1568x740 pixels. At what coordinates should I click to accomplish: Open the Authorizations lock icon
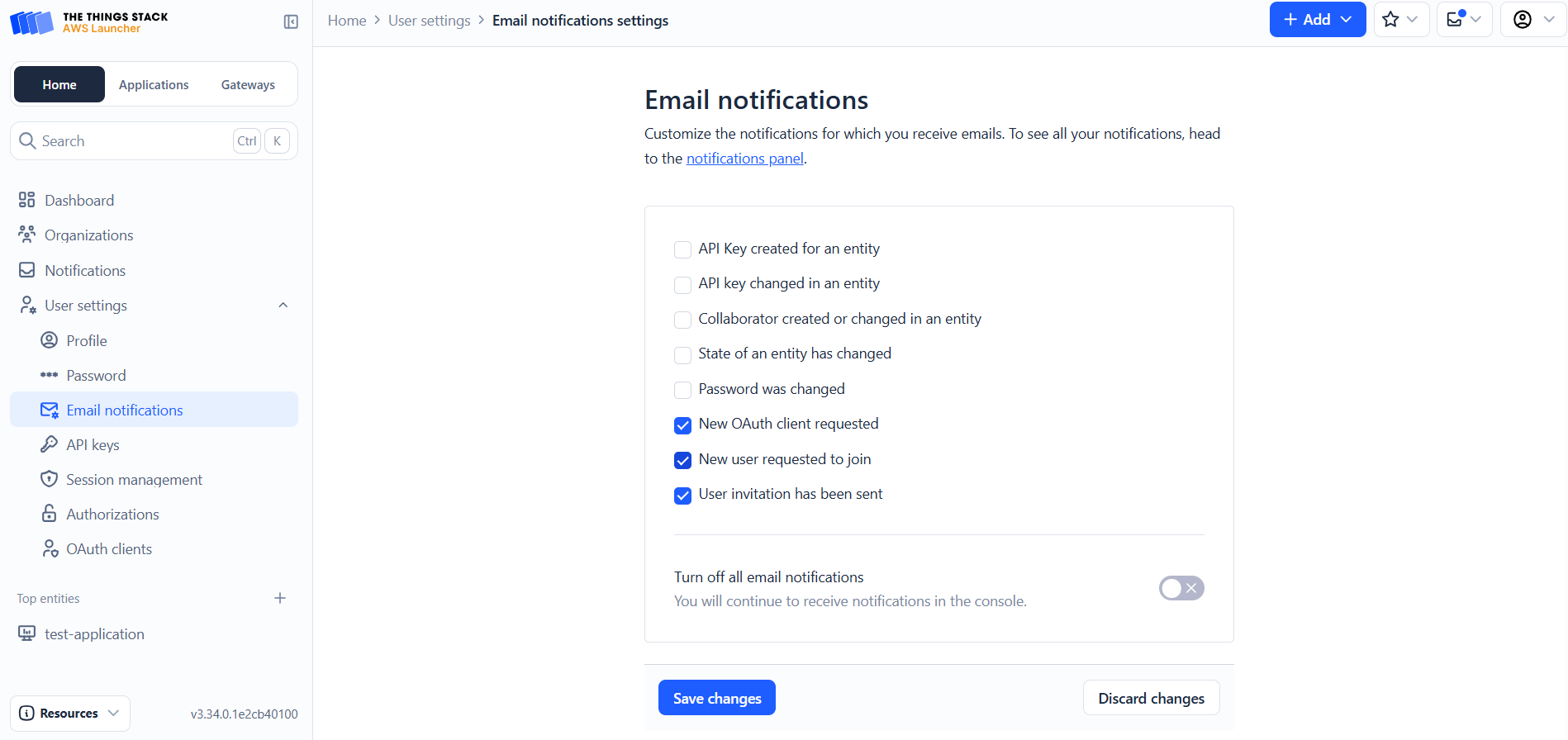click(50, 514)
